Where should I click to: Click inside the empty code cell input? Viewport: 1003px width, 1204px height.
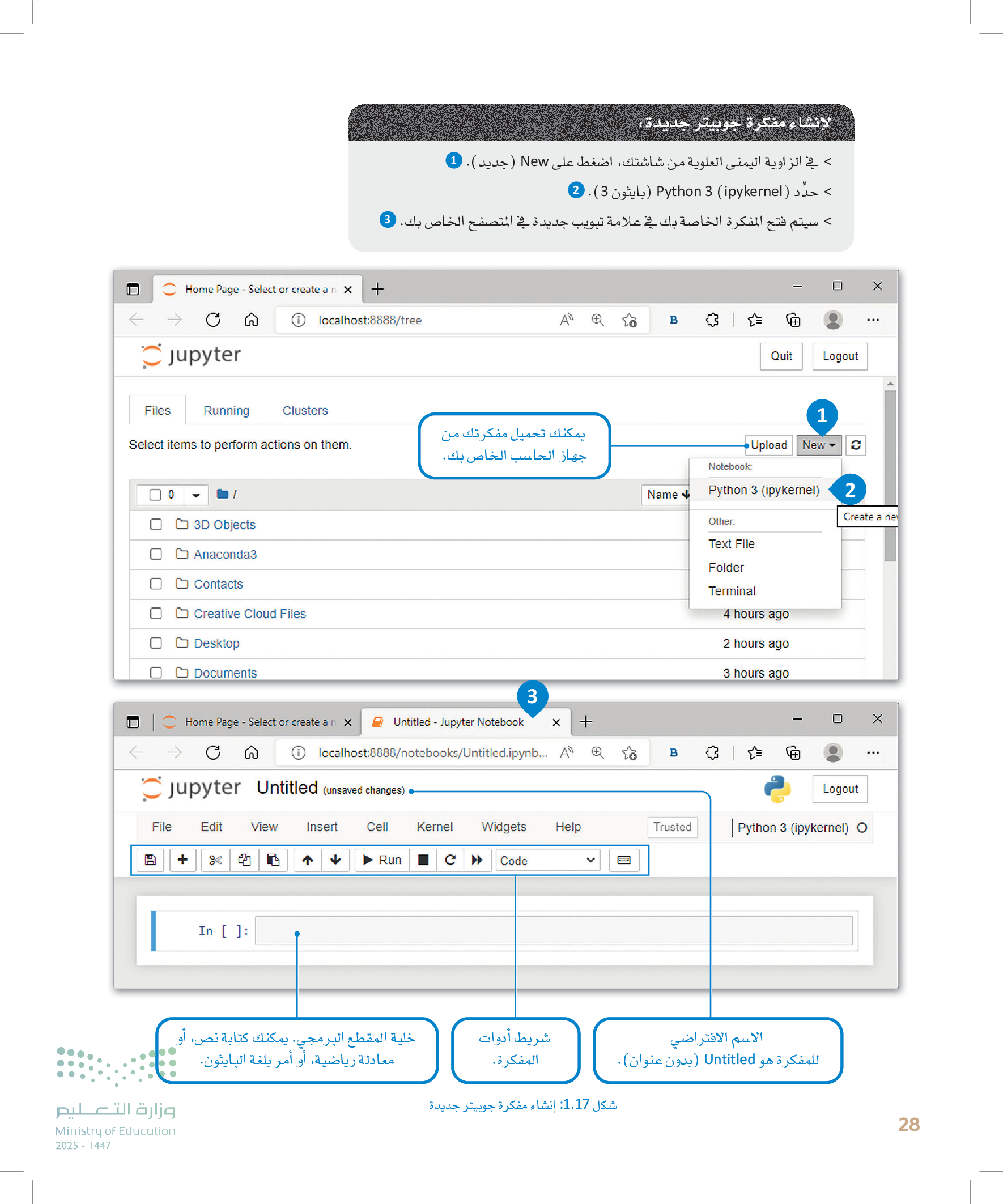(x=554, y=930)
